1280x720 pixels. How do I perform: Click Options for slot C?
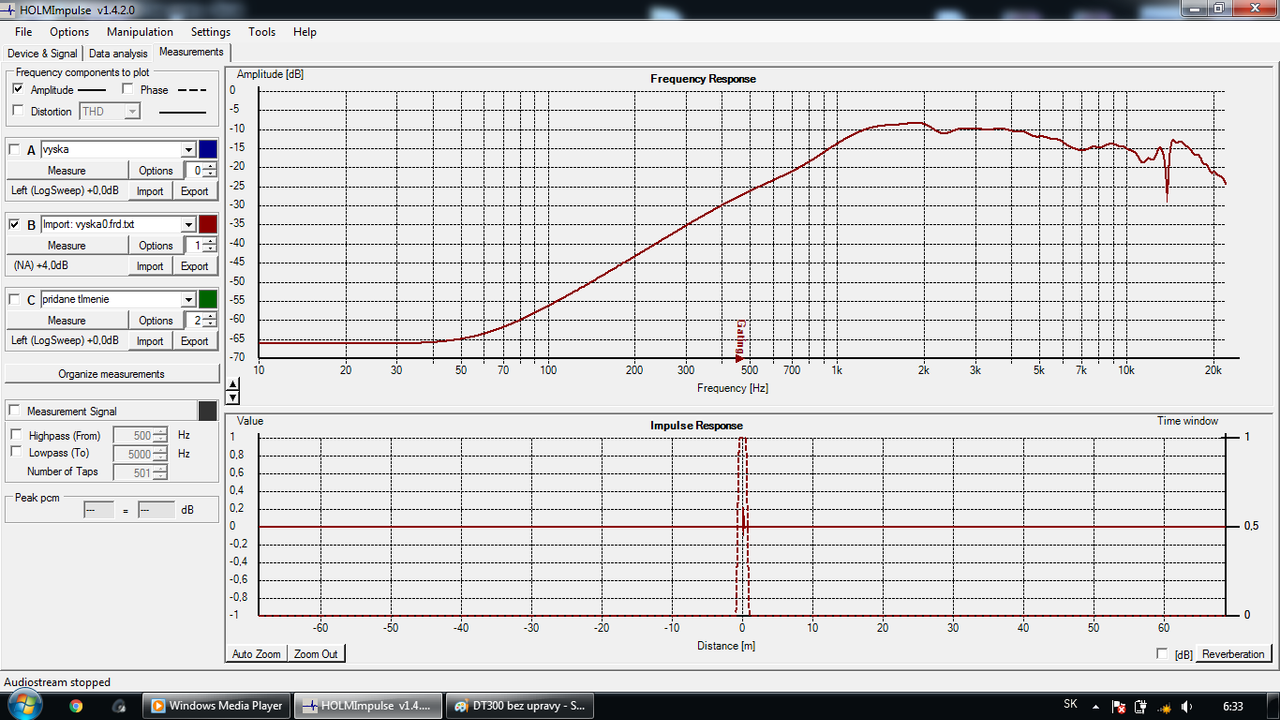point(156,320)
